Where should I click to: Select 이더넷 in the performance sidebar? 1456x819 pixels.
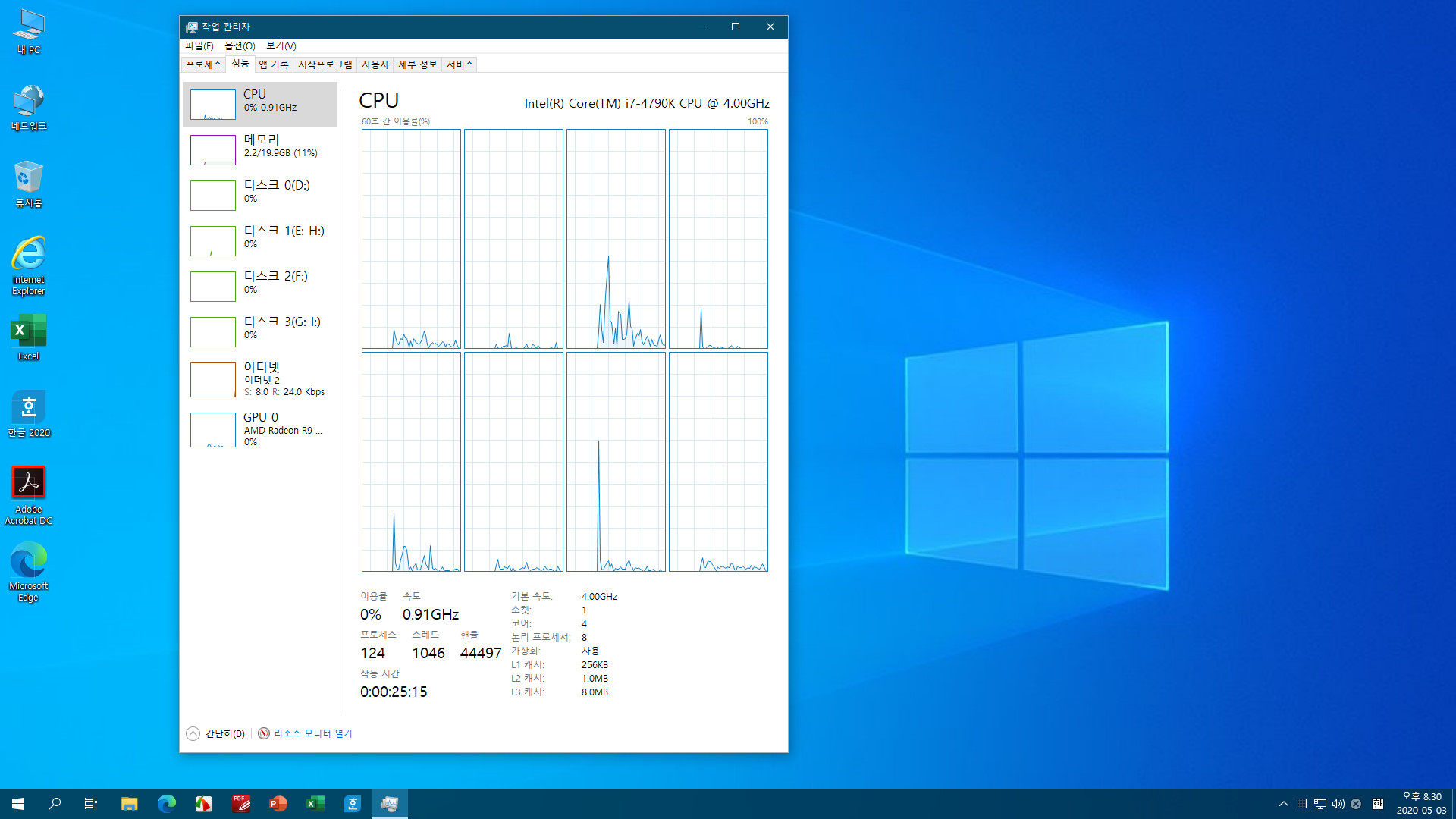click(260, 379)
